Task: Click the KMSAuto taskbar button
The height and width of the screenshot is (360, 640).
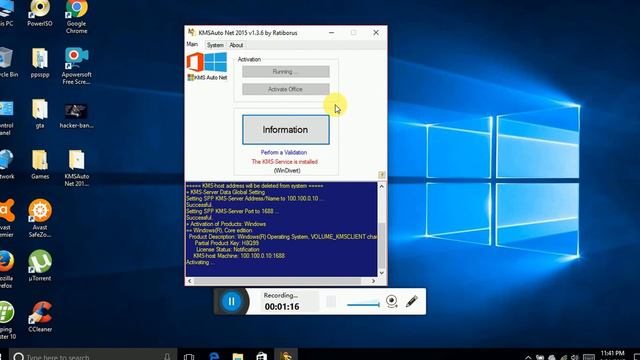Action: [x=286, y=355]
